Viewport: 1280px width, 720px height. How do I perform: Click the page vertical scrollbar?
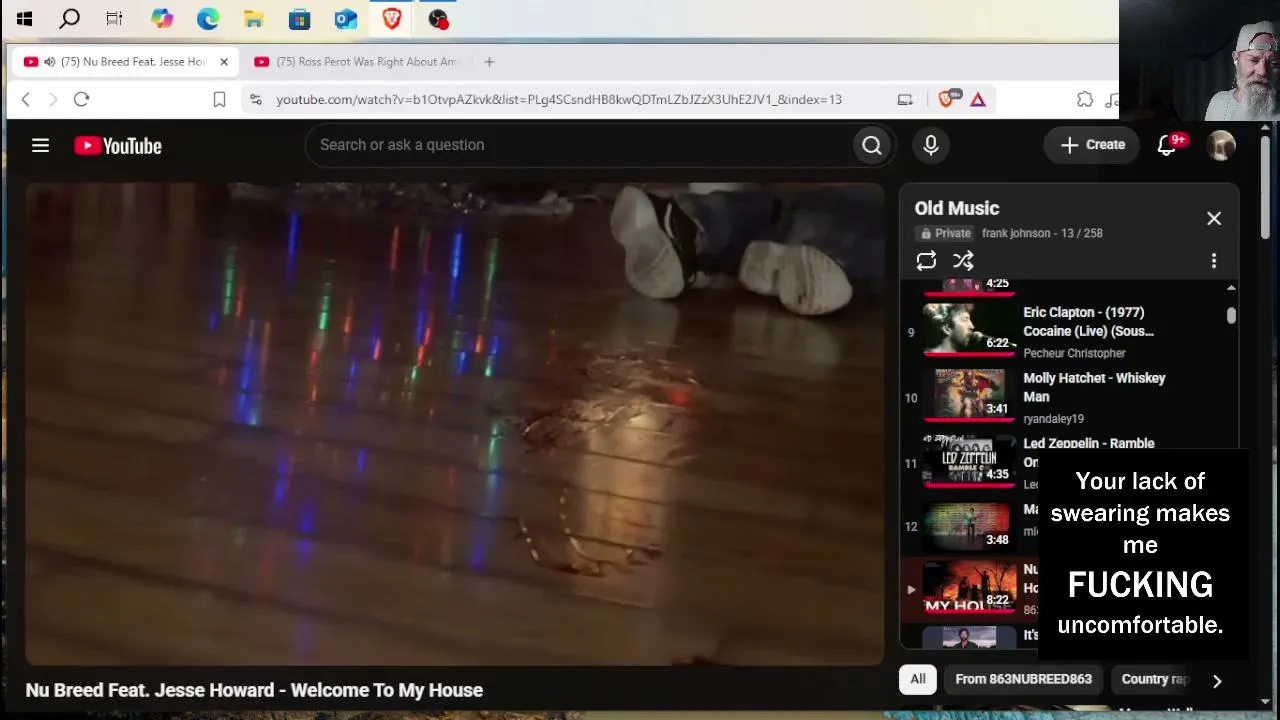pos(1266,190)
